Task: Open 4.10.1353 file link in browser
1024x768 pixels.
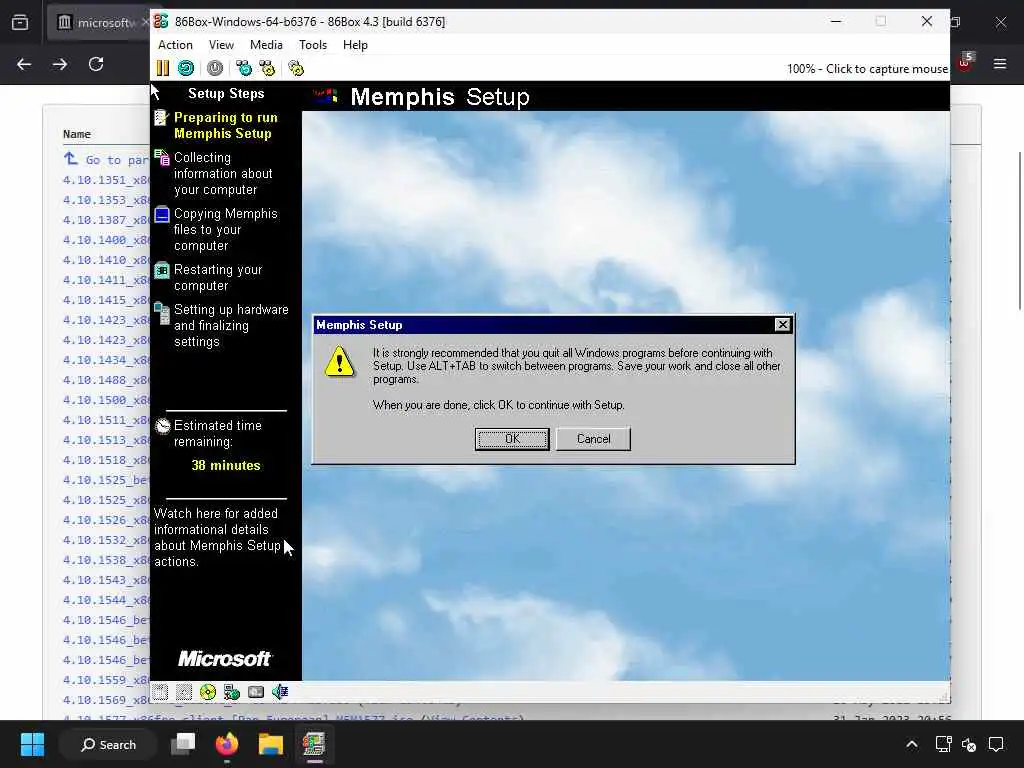Action: click(x=106, y=200)
